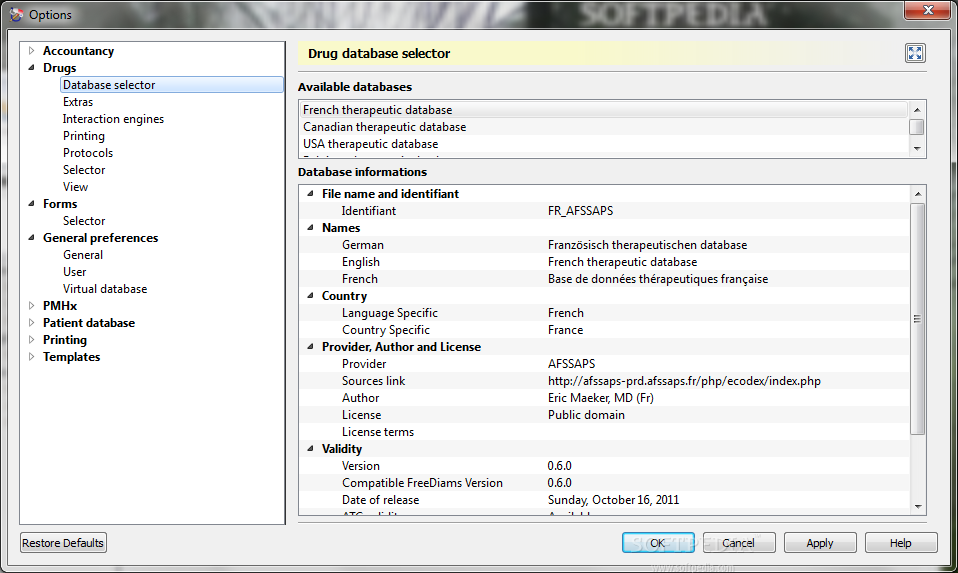Collapse the Validity section
Viewport: 958px width, 573px height.
tap(310, 448)
